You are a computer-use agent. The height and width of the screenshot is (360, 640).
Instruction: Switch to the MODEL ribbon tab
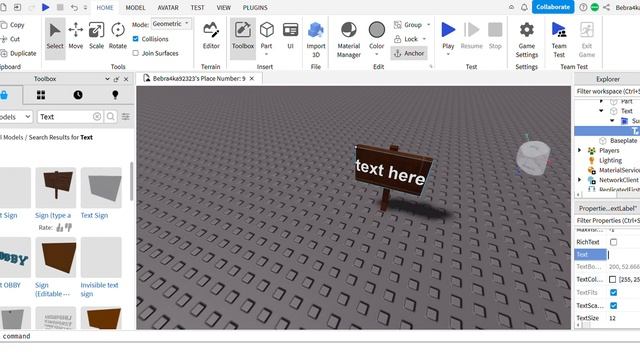tap(136, 7)
